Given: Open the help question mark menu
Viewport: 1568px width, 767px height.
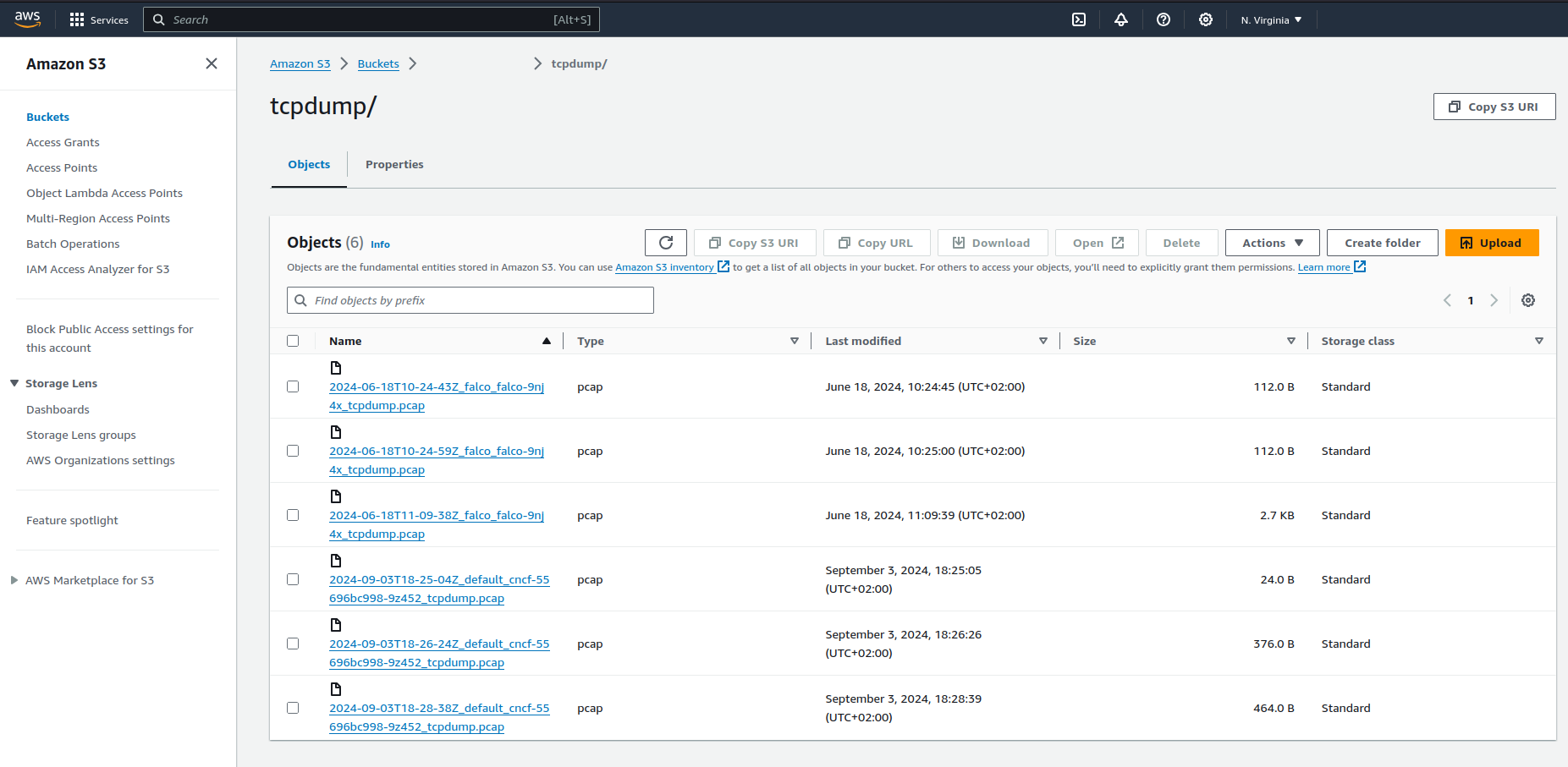Looking at the screenshot, I should 1163,19.
